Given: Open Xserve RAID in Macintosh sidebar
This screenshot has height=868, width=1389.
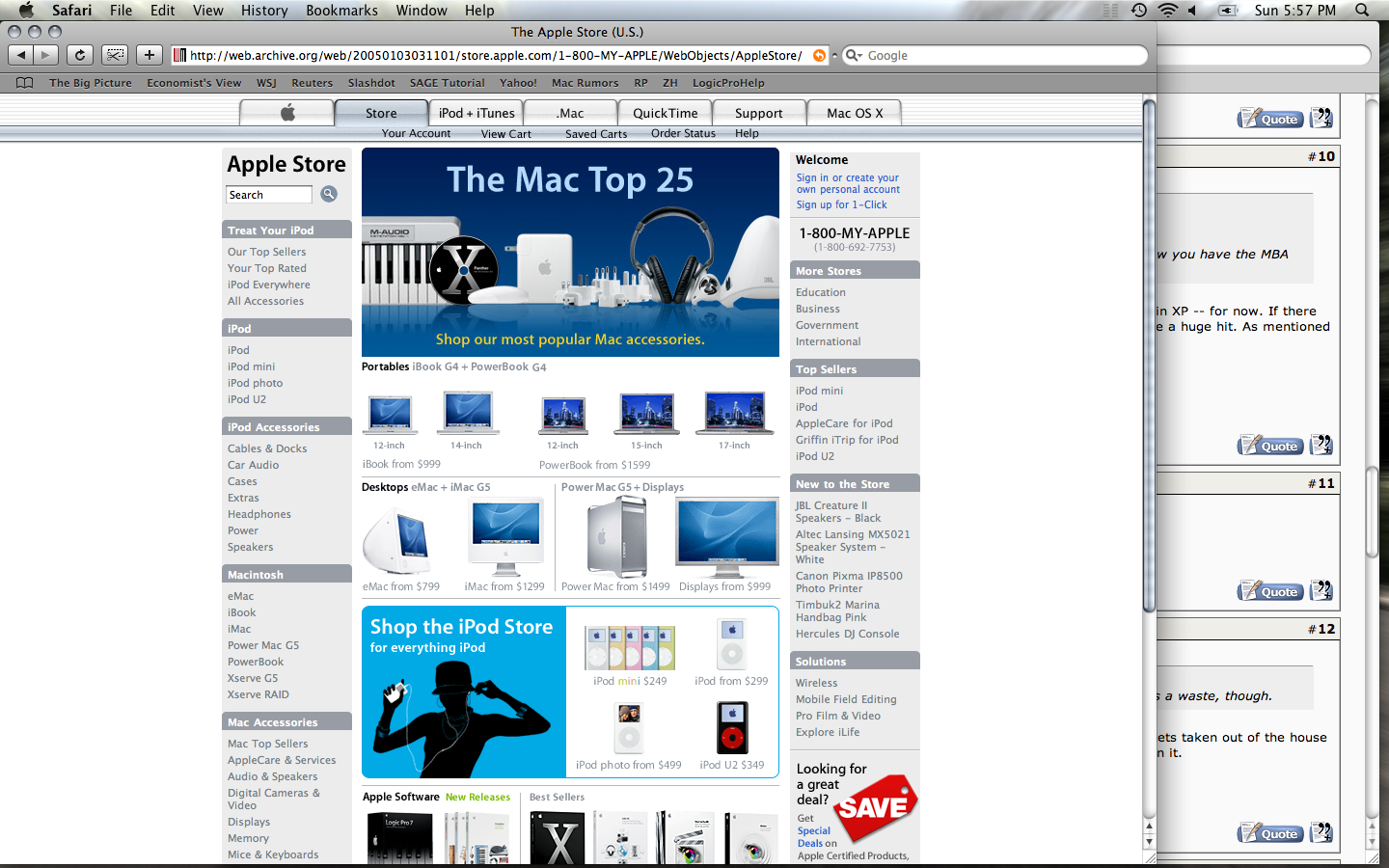Looking at the screenshot, I should 259,694.
